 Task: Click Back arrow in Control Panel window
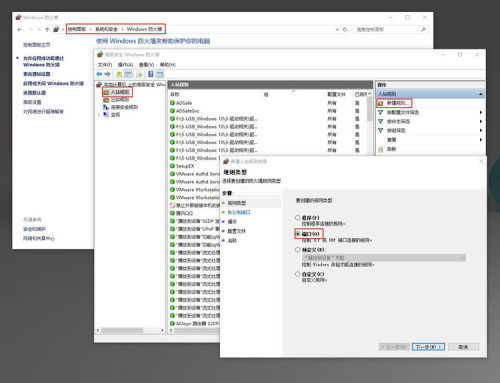20,30
